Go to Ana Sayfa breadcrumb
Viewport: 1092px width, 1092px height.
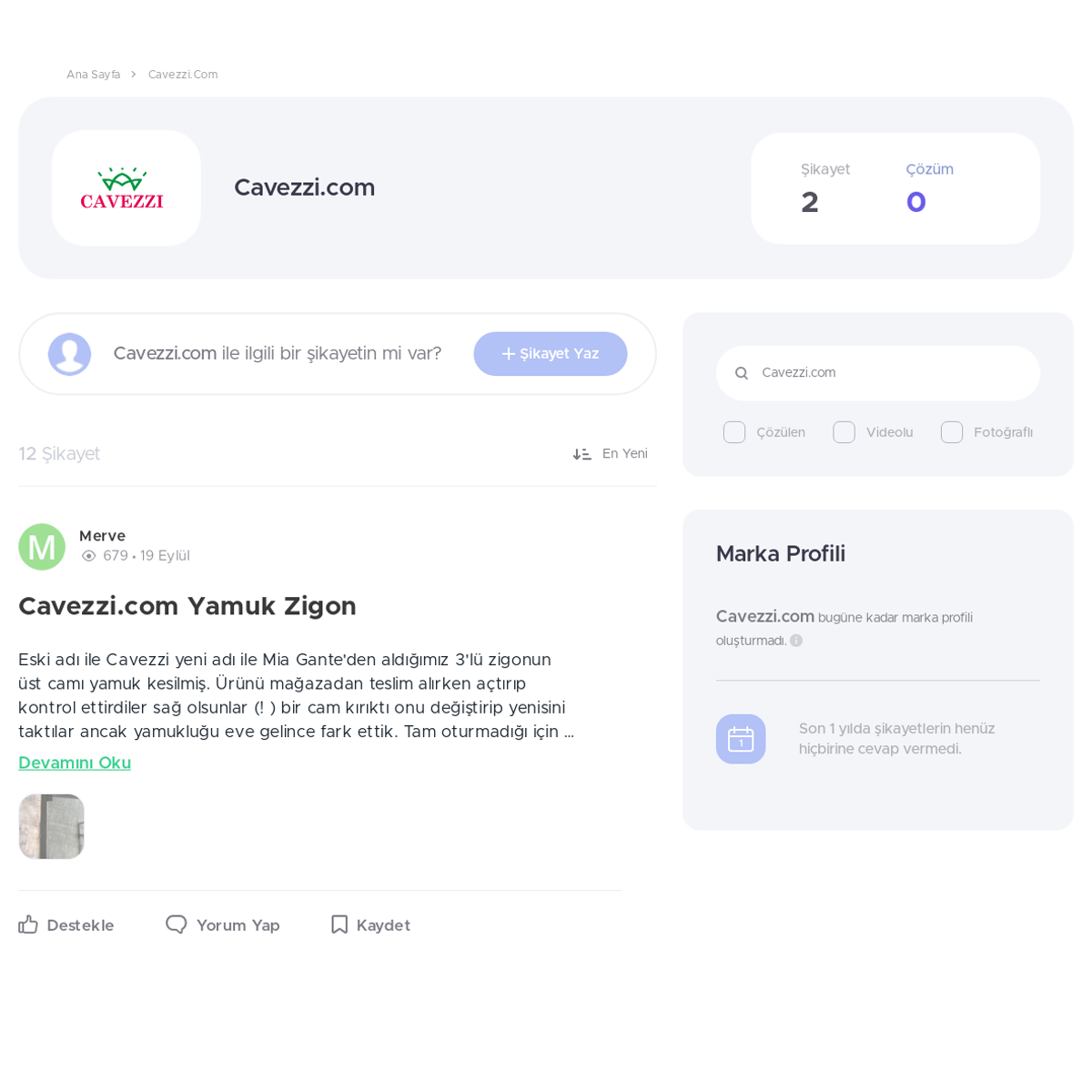click(93, 75)
